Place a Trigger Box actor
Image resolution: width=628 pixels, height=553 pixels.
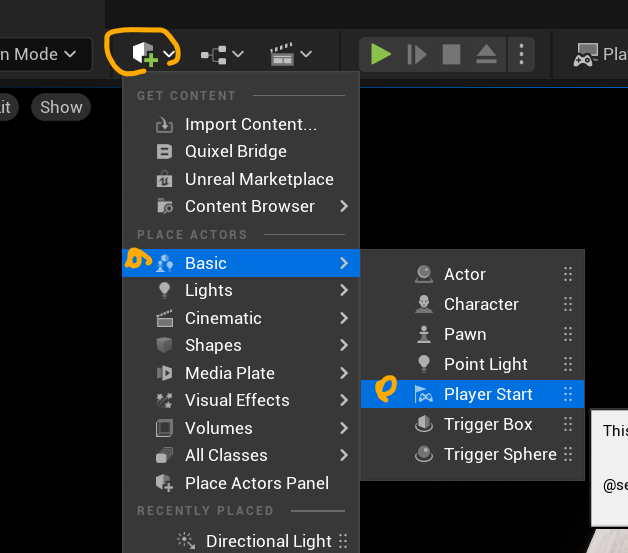pos(473,424)
